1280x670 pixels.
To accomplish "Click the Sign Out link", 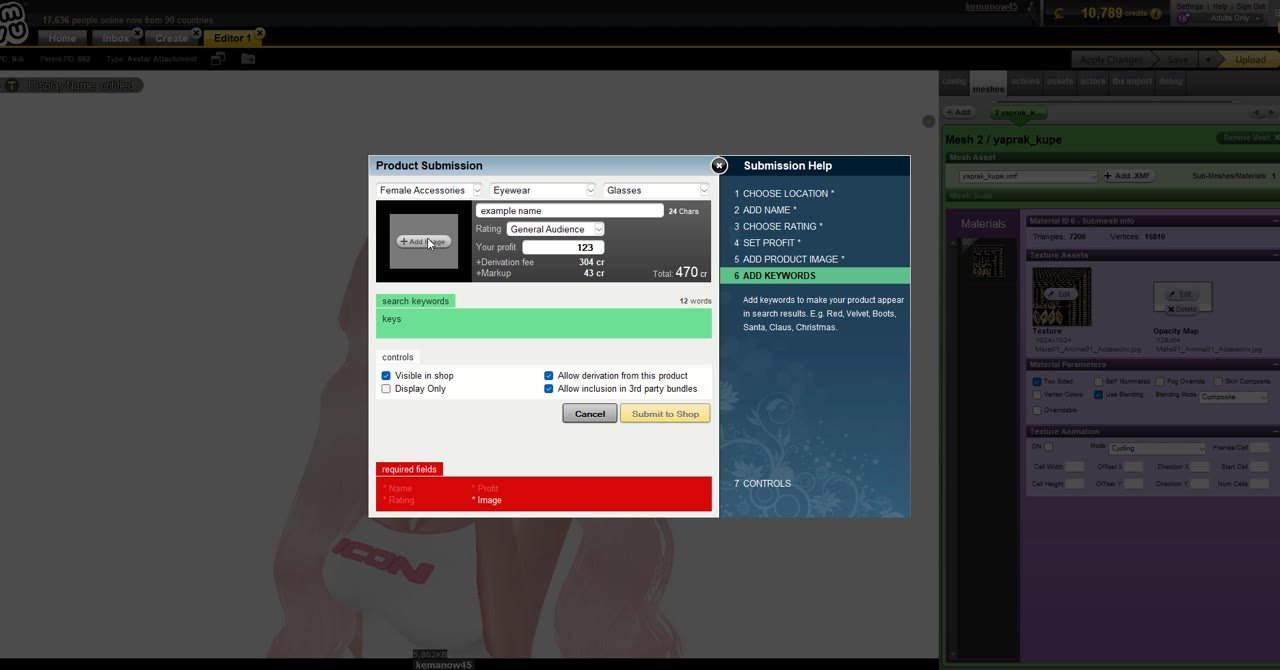I will [x=1251, y=6].
